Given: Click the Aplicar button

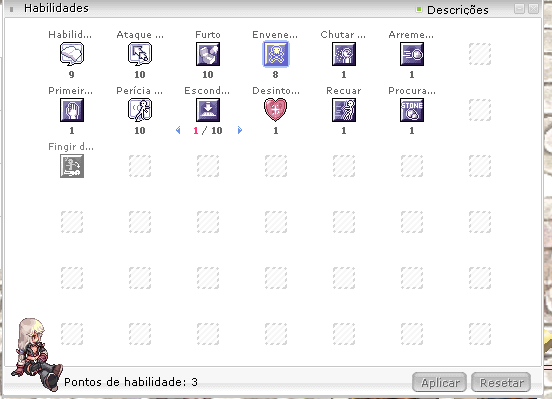Looking at the screenshot, I should click(x=439, y=382).
